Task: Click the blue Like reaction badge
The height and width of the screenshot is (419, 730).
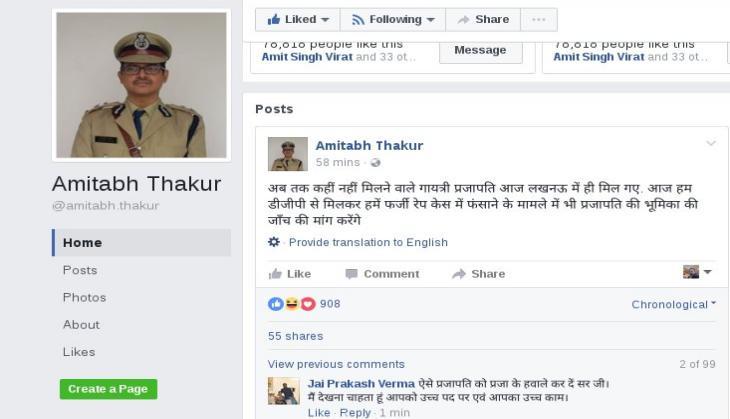Action: click(x=276, y=304)
